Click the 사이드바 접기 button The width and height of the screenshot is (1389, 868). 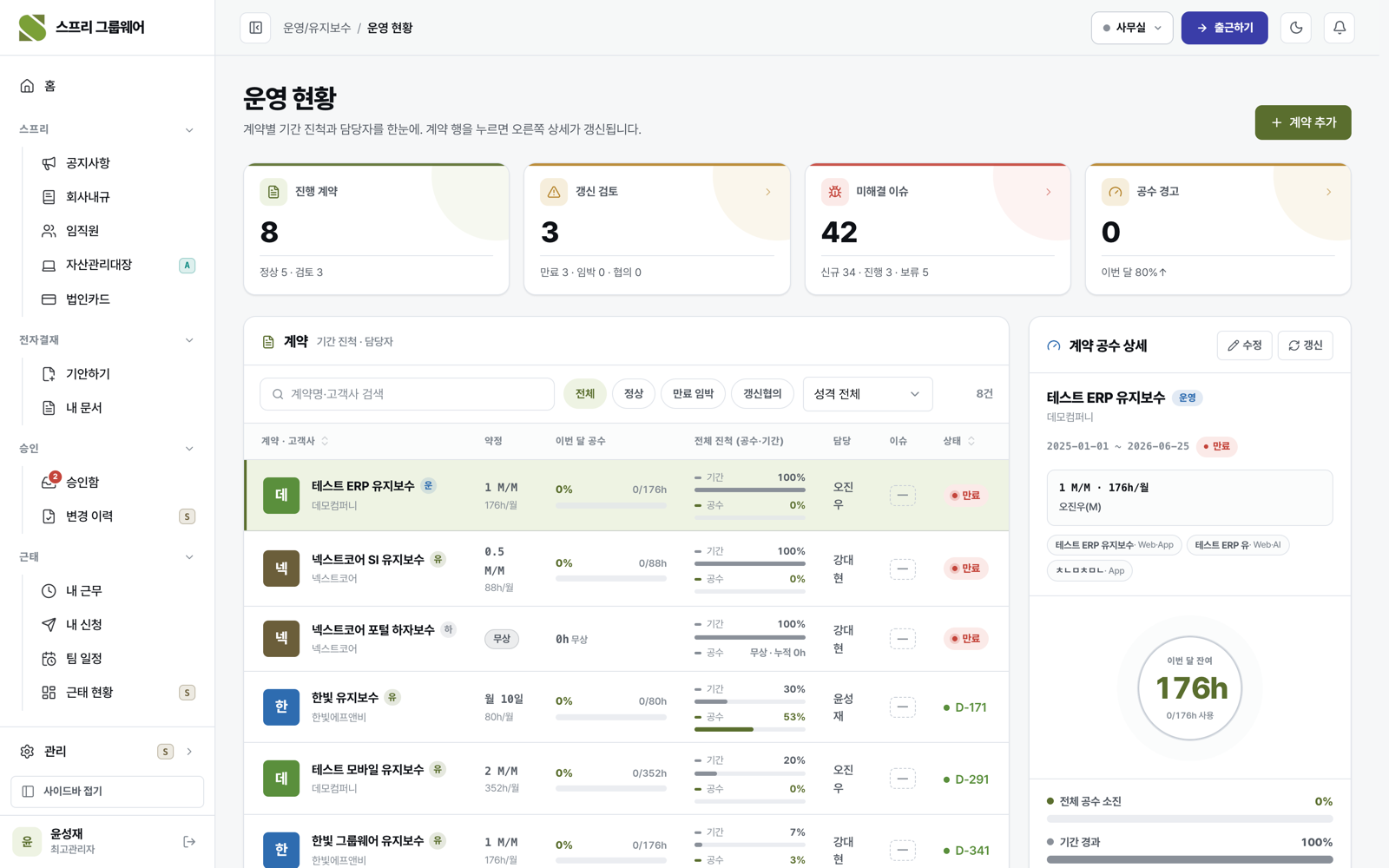pos(108,792)
